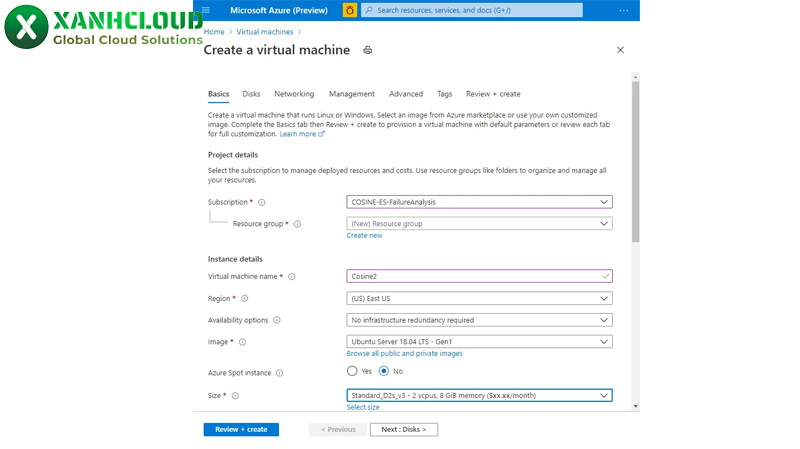Show info tooltip for Azure Spot instance
800x449 pixels.
280,373
